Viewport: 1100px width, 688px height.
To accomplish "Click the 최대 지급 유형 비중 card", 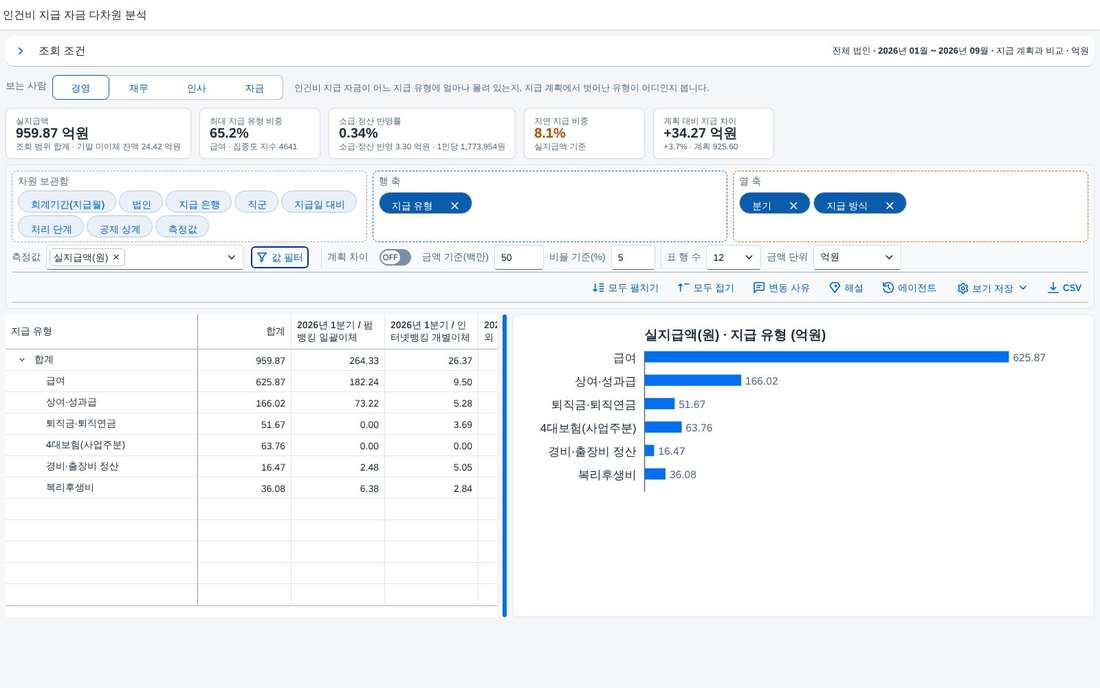I will click(260, 133).
